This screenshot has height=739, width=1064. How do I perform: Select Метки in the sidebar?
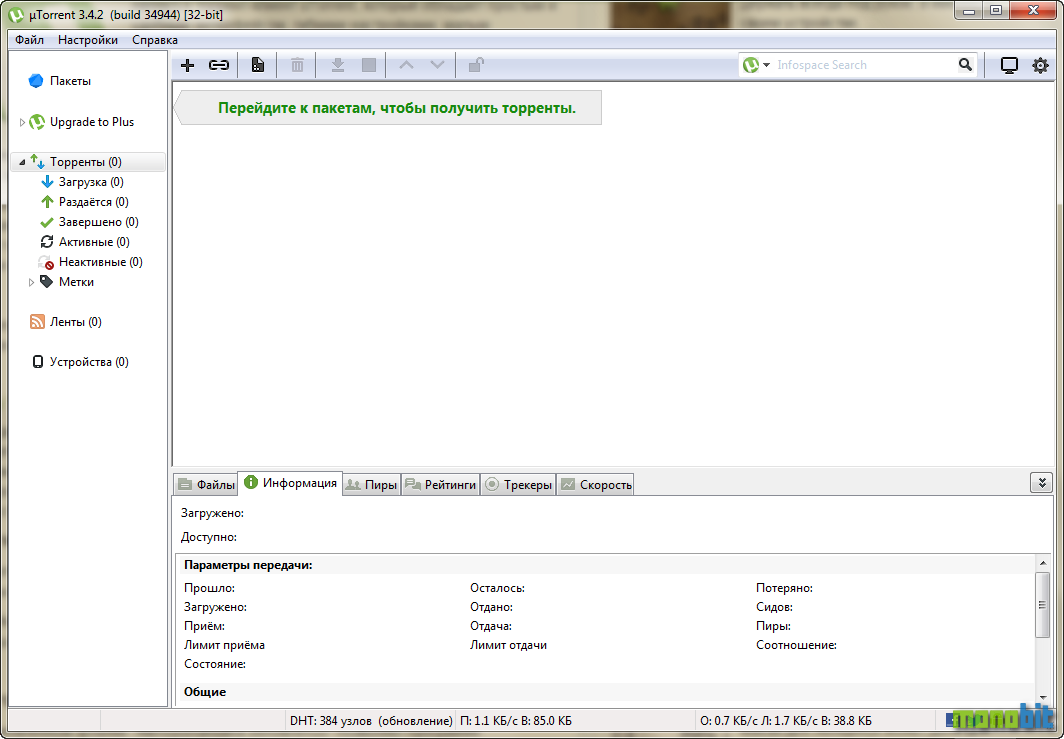click(76, 282)
